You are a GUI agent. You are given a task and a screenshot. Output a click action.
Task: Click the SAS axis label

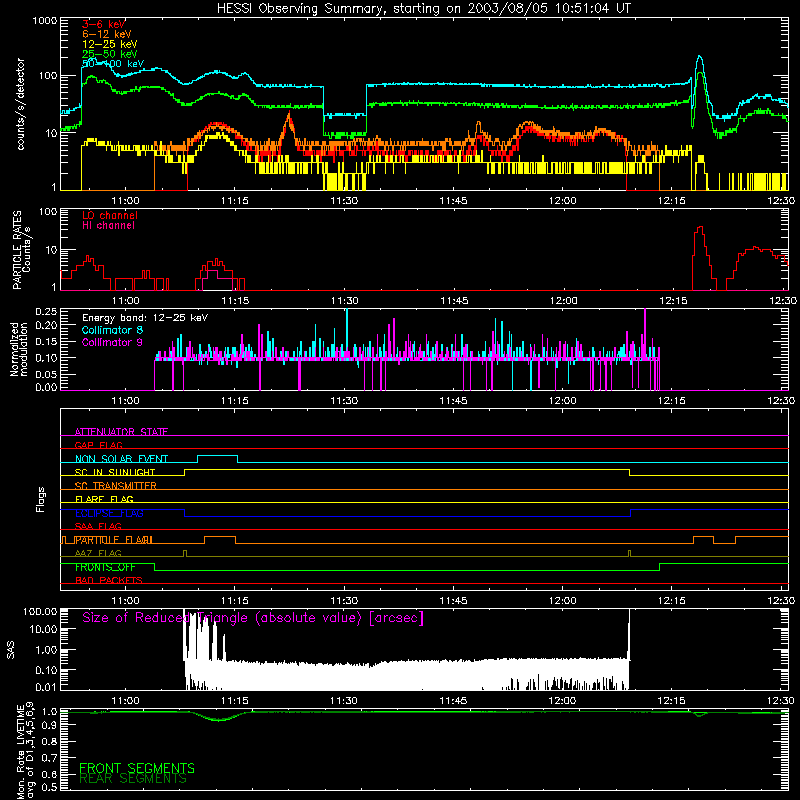(11, 649)
